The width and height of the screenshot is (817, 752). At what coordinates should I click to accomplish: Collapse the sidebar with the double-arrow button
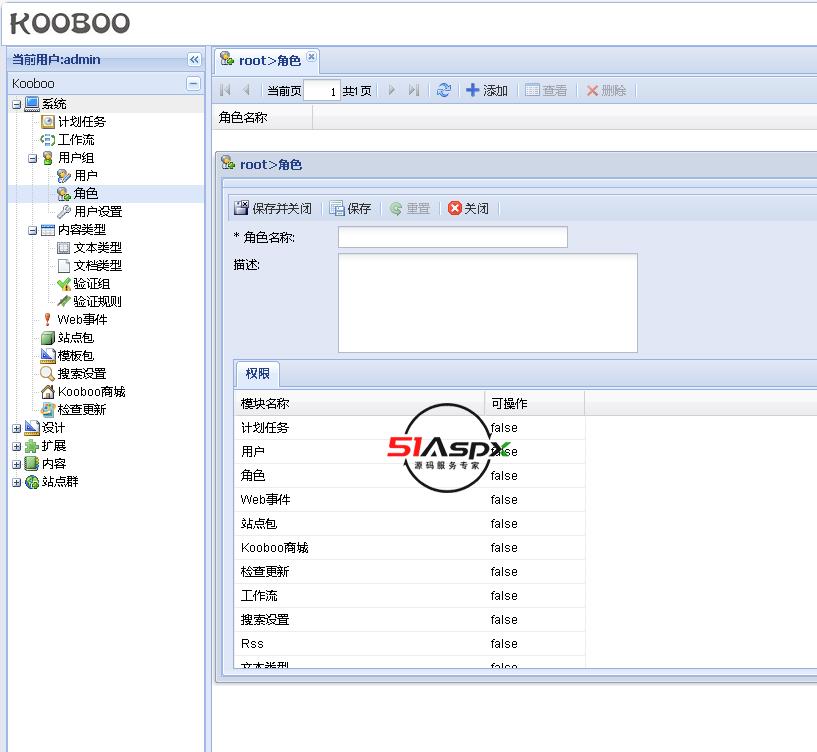click(194, 59)
